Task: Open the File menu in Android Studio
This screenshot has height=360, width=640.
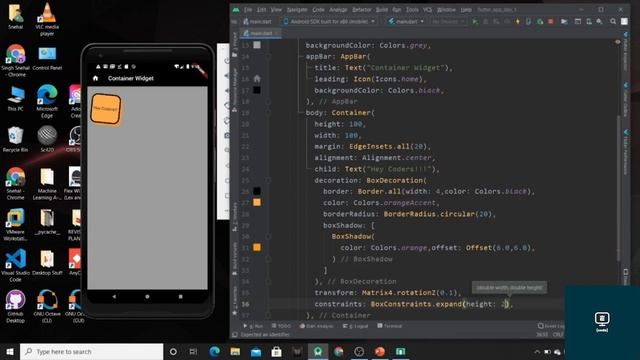Action: click(x=248, y=9)
